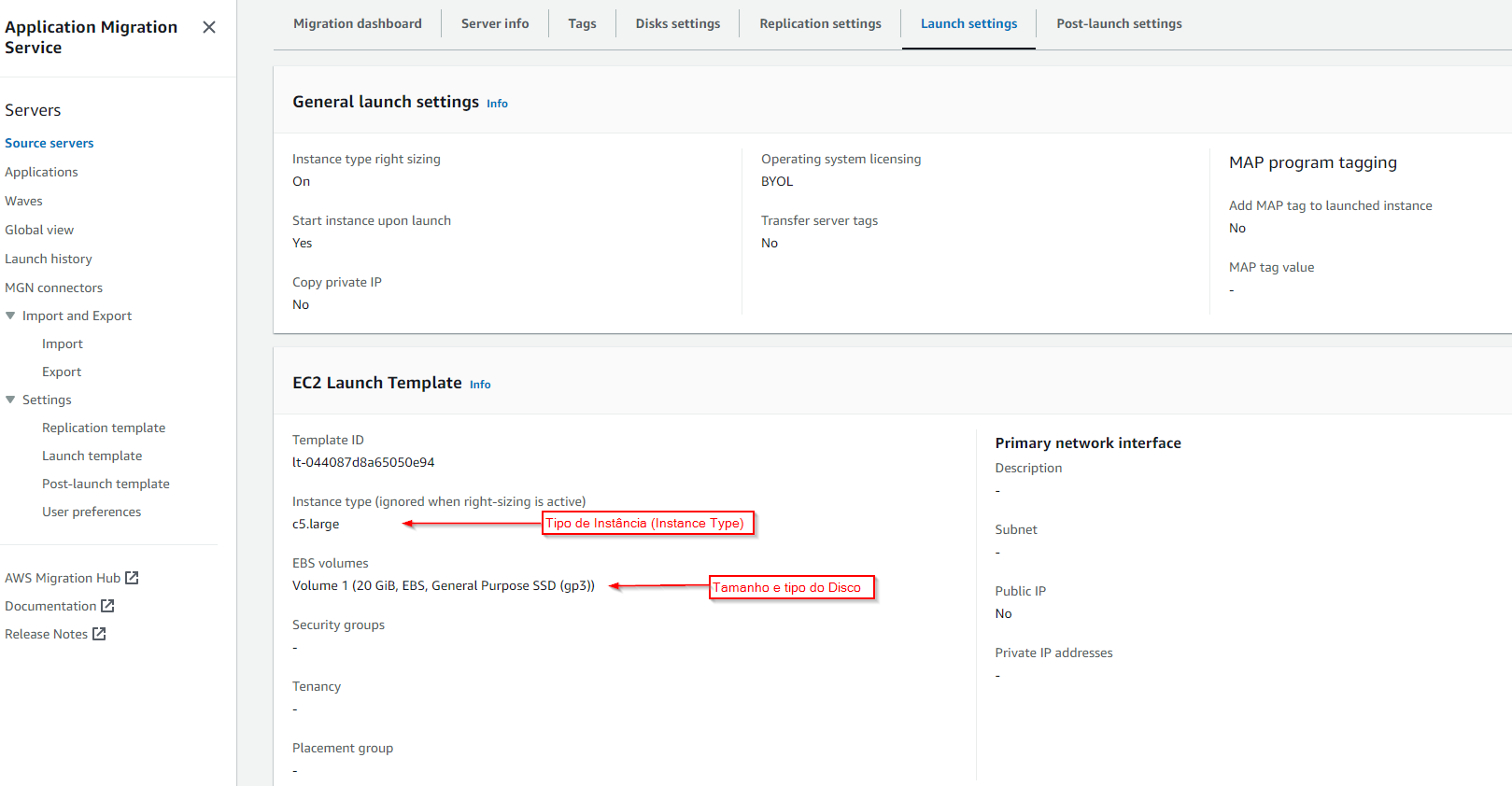Click external link icon next to Documentation

pyautogui.click(x=107, y=606)
